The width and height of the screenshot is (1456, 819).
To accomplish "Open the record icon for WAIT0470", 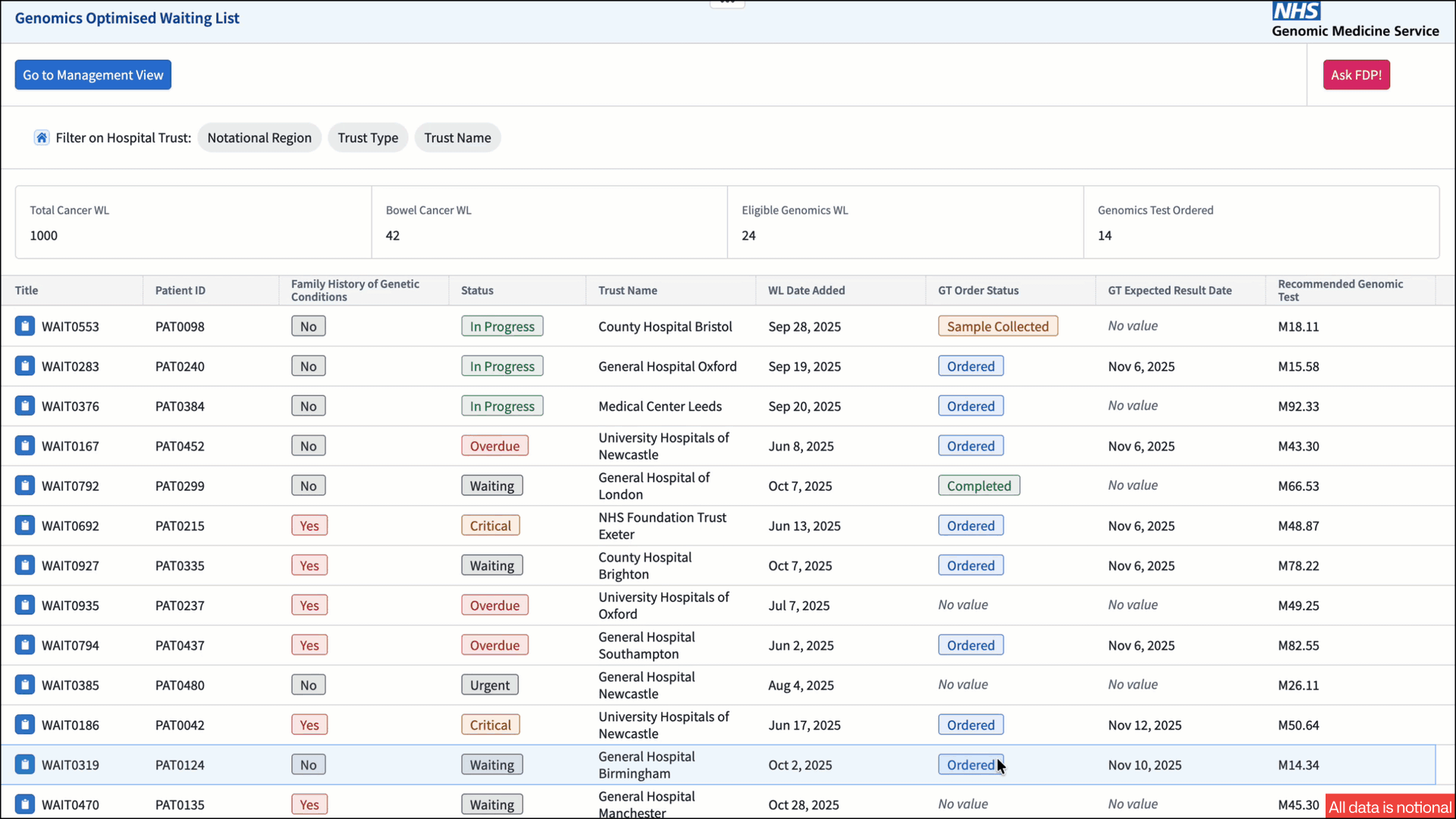I will coord(25,805).
